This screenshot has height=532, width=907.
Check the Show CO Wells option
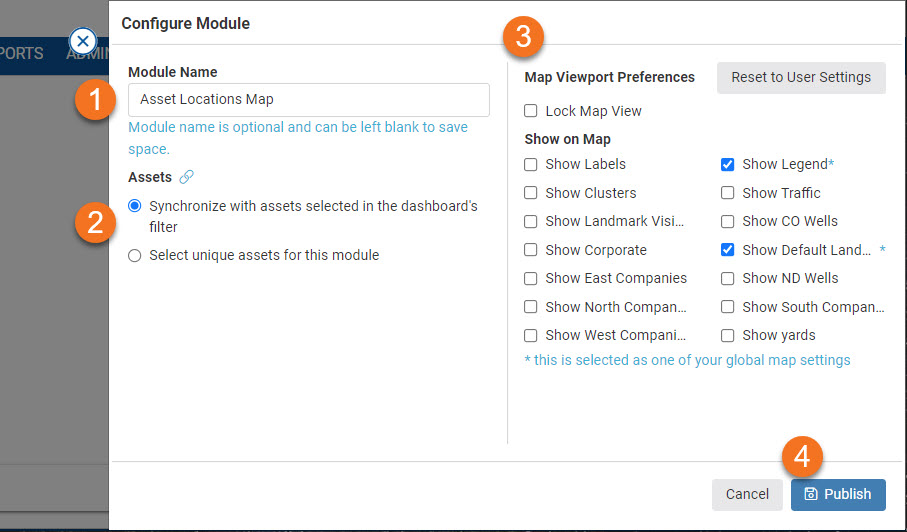click(728, 221)
